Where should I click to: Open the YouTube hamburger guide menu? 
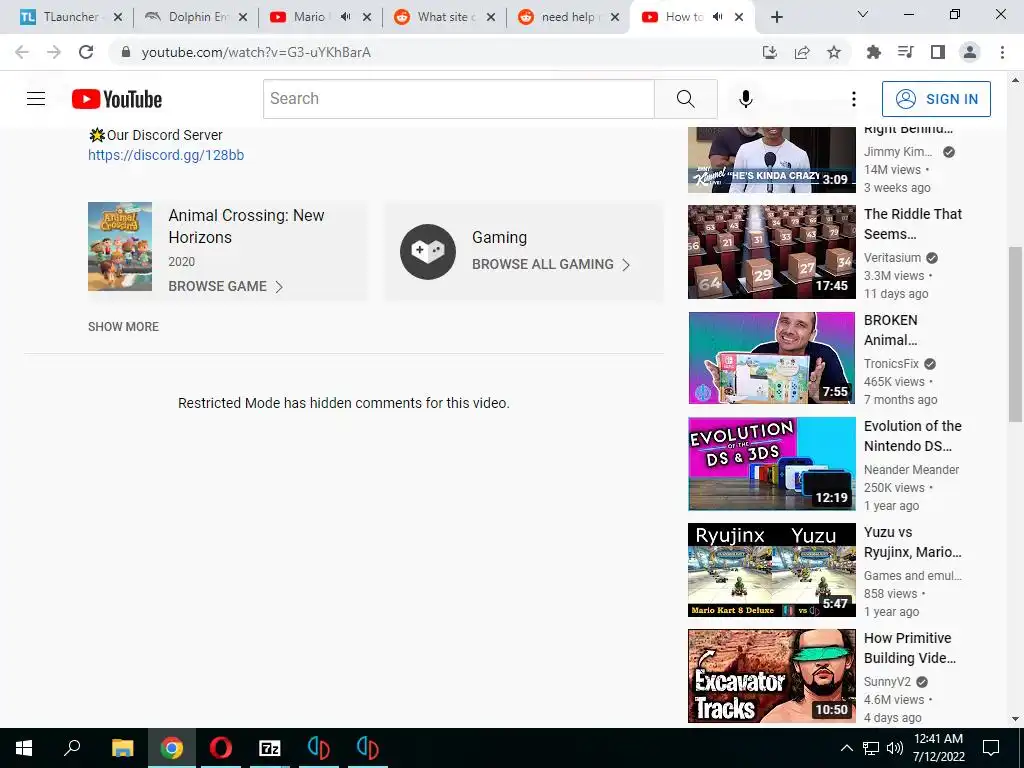(36, 99)
